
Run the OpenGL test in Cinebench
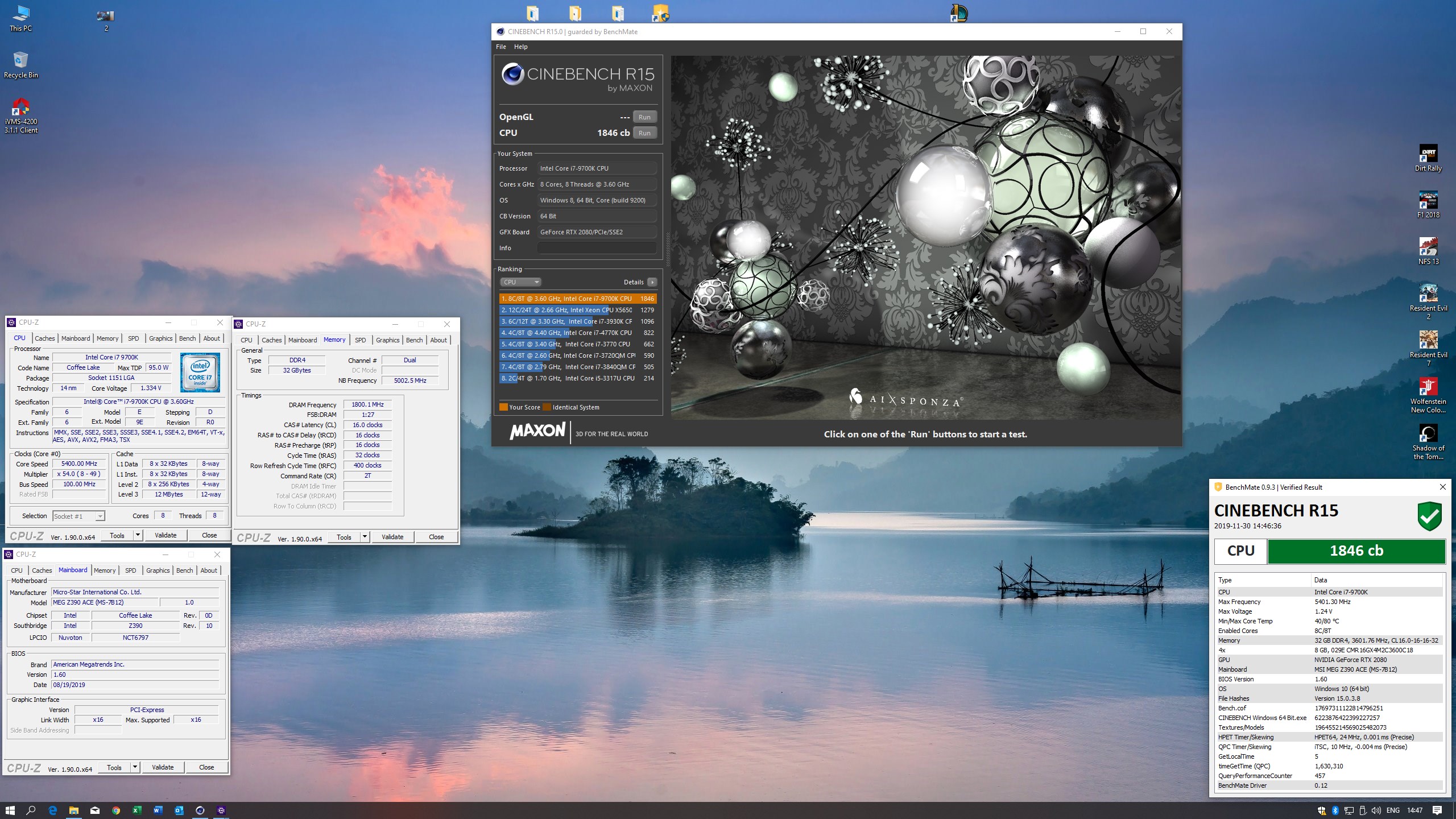(644, 117)
